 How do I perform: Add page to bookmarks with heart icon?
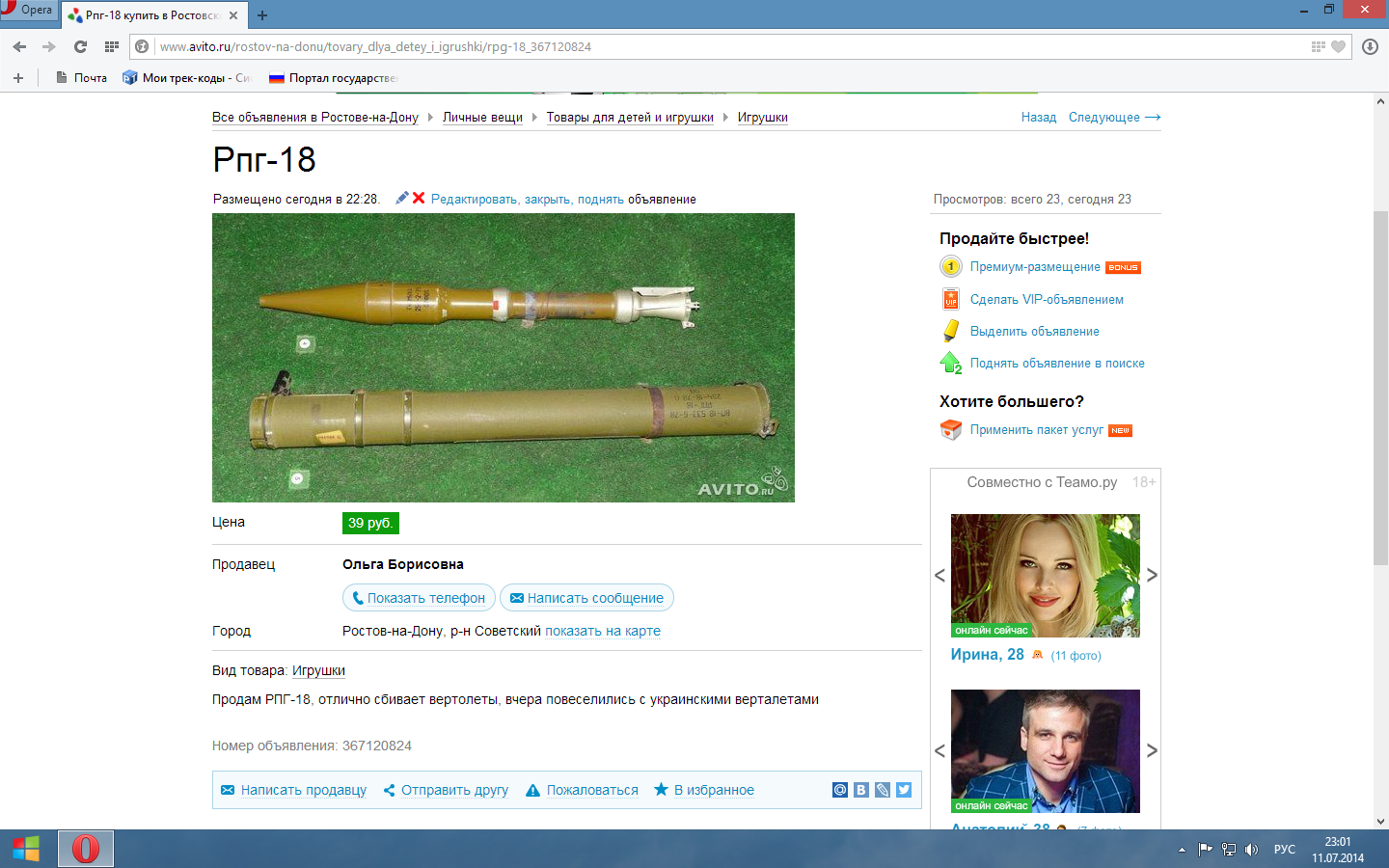[1338, 46]
